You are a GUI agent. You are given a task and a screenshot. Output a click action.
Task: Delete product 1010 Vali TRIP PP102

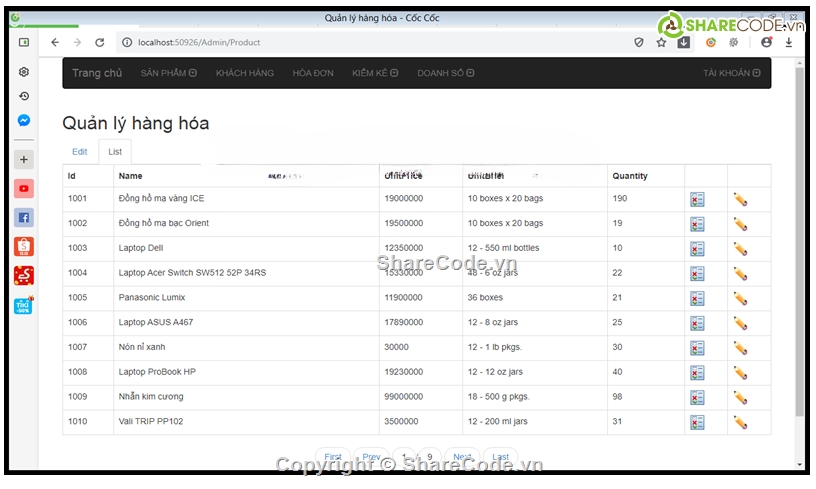pos(697,422)
